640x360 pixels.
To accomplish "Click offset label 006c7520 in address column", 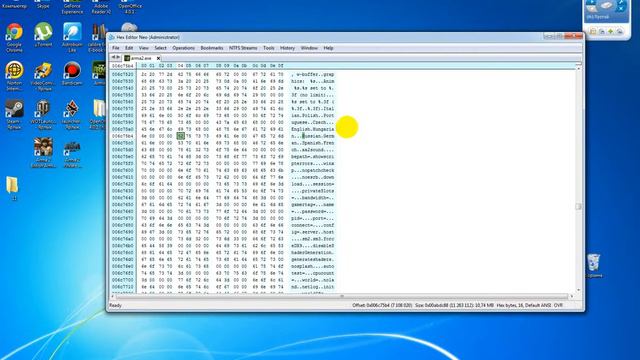I will [x=123, y=74].
